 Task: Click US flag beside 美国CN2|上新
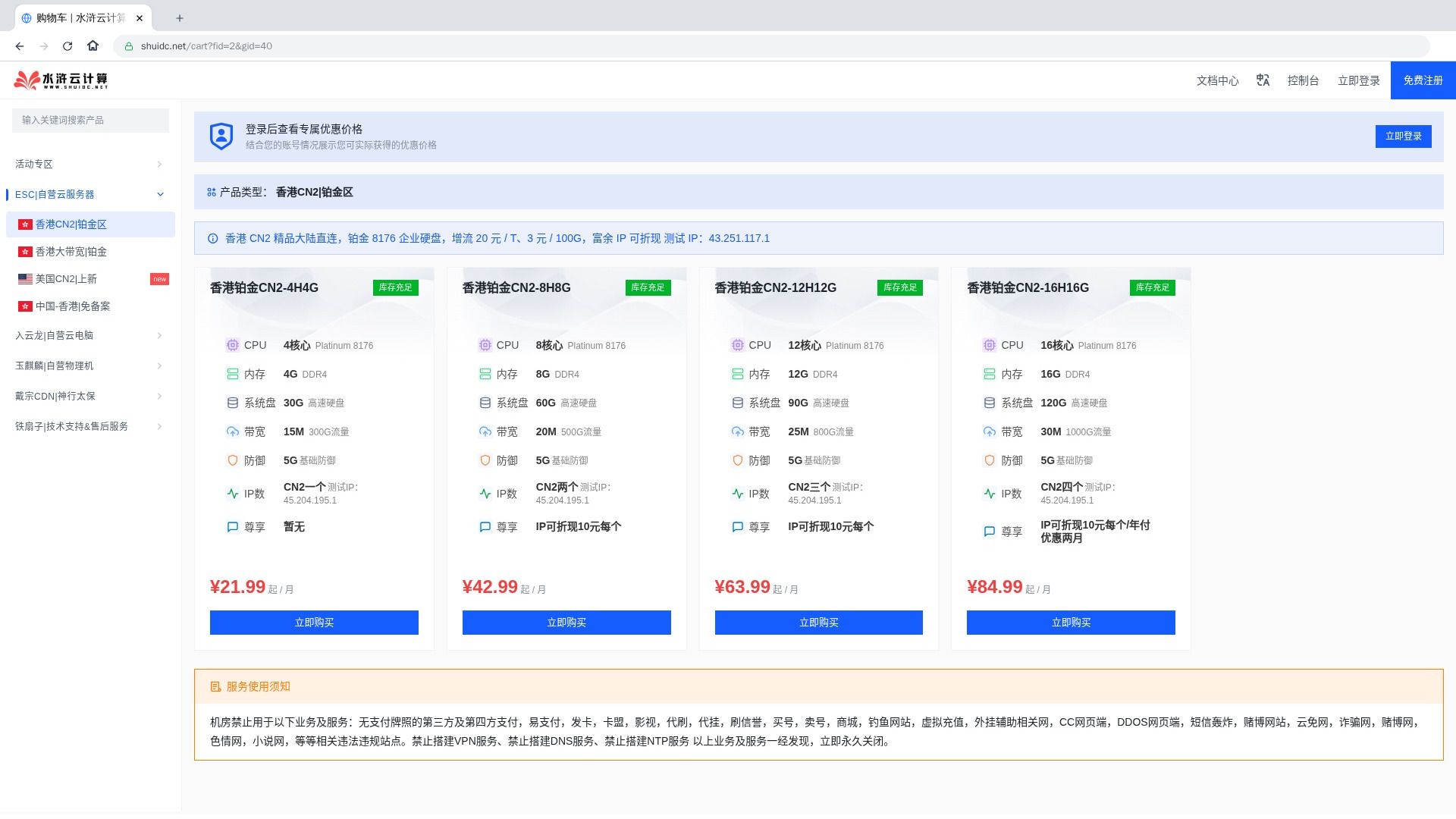click(25, 279)
